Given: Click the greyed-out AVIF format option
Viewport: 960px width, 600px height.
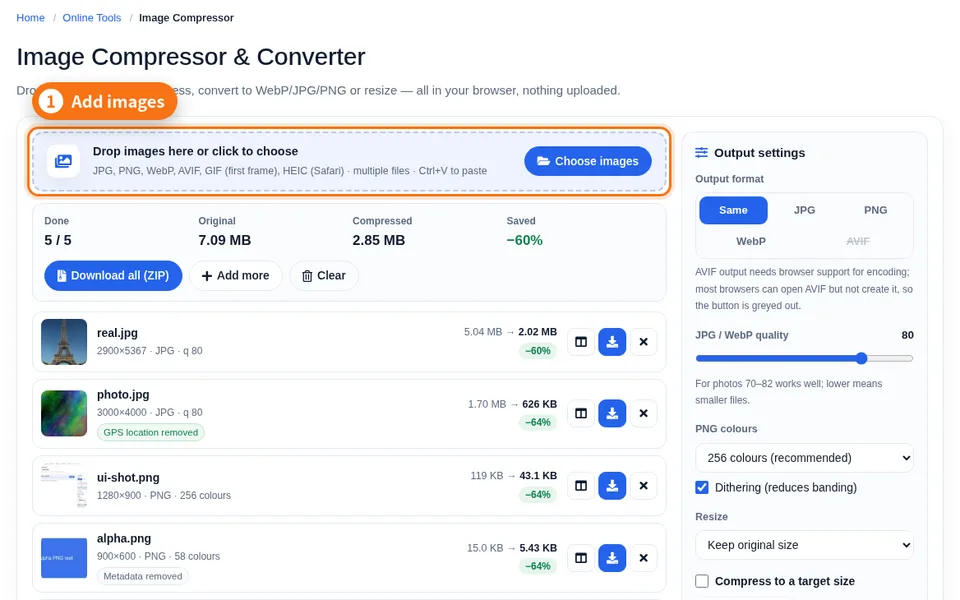Looking at the screenshot, I should tap(858, 241).
